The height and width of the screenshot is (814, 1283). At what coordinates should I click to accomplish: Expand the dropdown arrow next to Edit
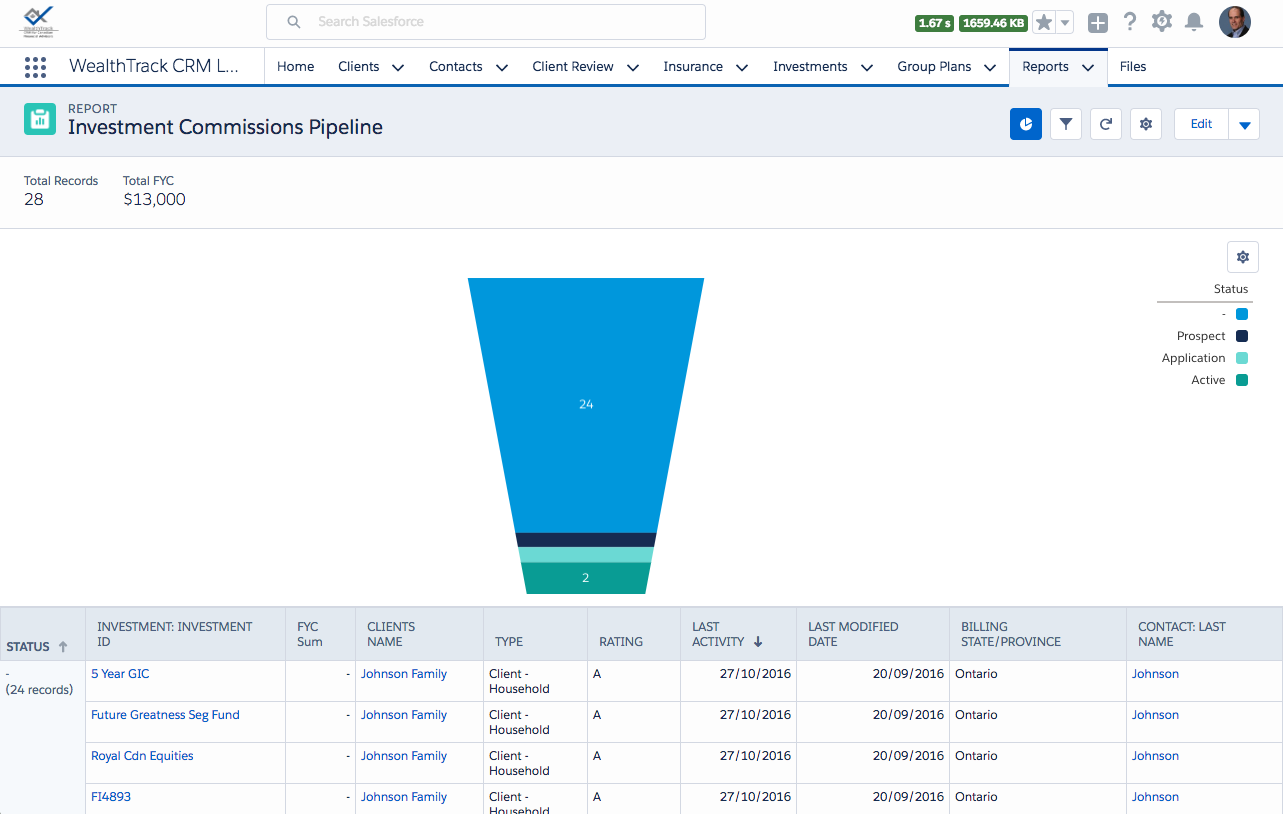[x=1245, y=125]
